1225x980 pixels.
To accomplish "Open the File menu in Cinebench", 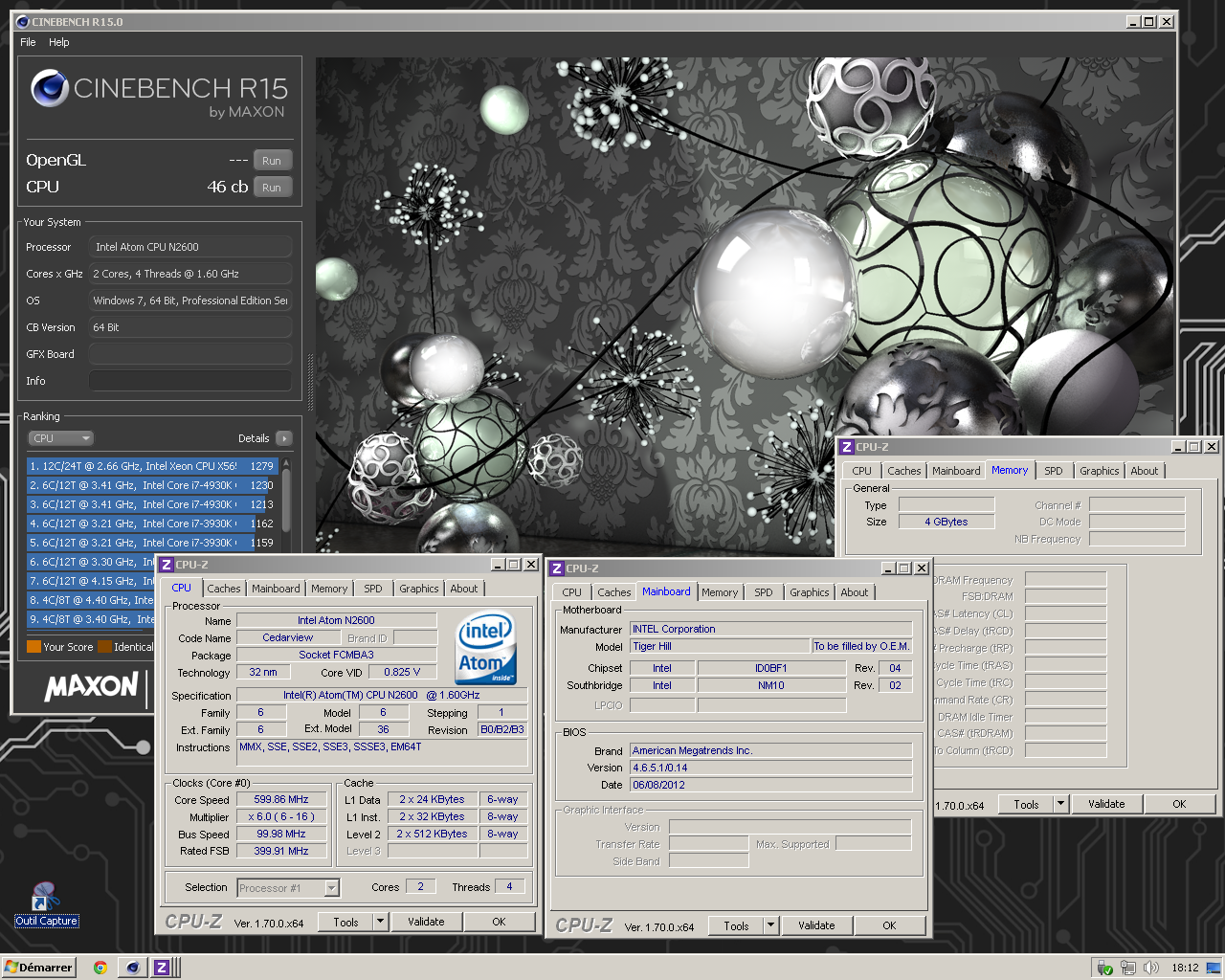I will 28,42.
